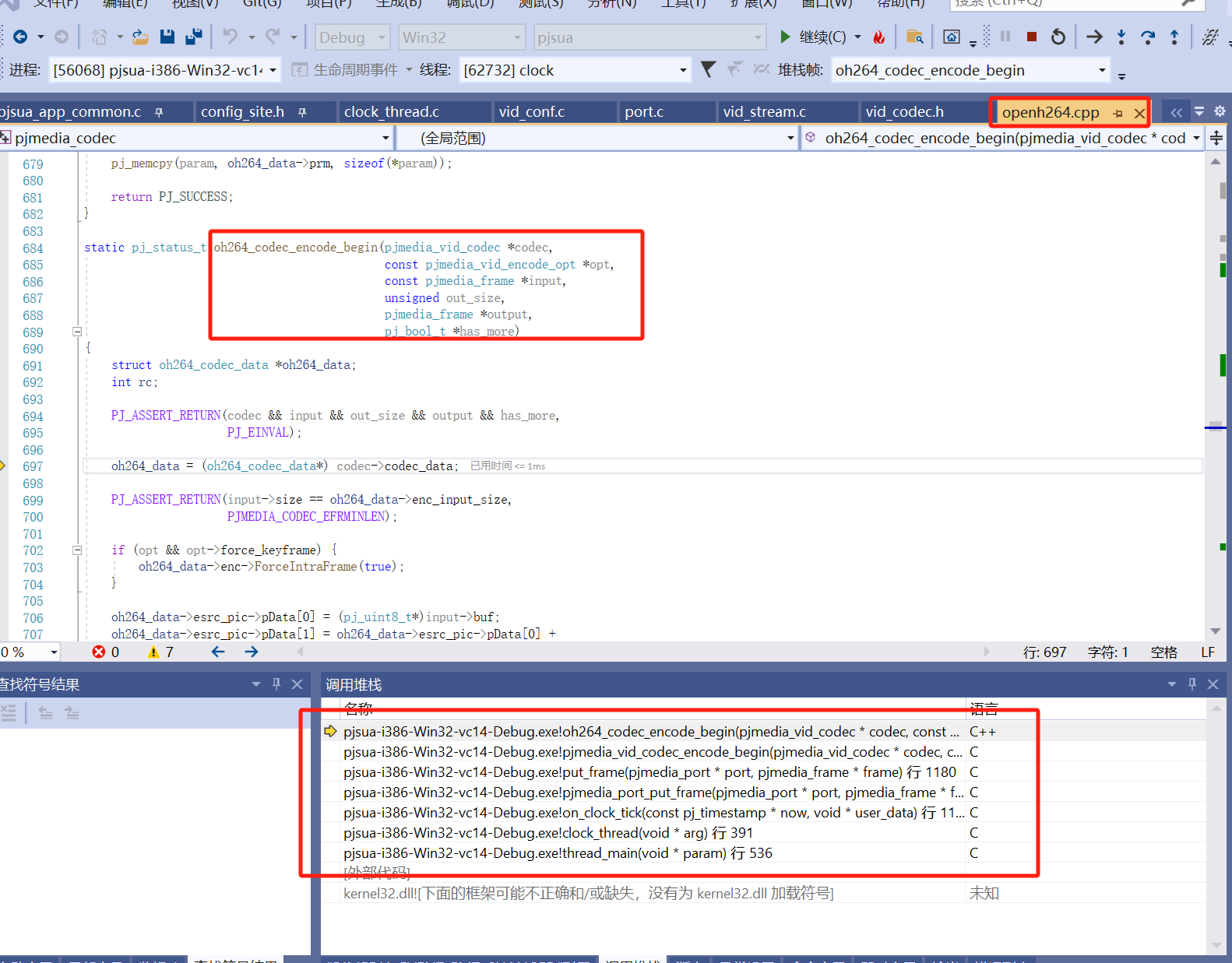Click the Step Into arrow icon
Viewport: 1232px width, 963px height.
[x=1121, y=37]
